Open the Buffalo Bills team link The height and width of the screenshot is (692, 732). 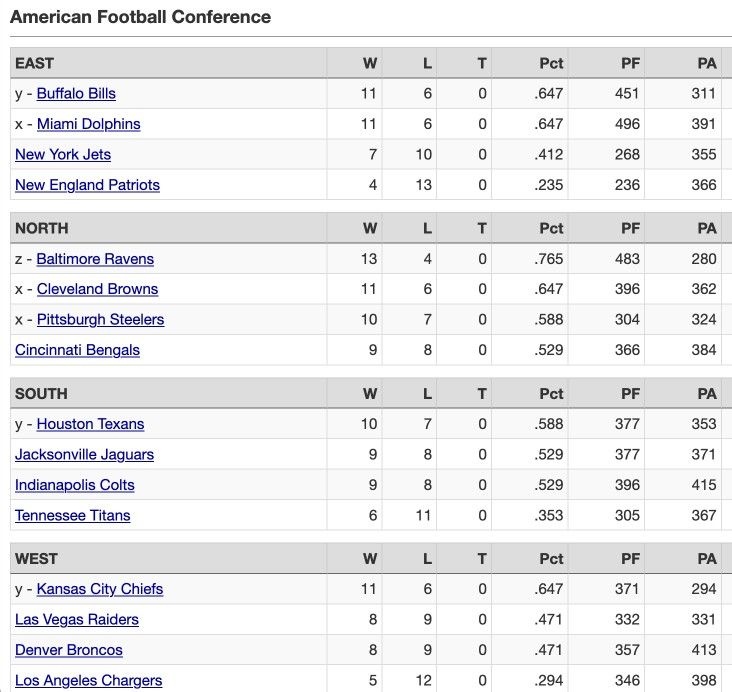pos(76,94)
